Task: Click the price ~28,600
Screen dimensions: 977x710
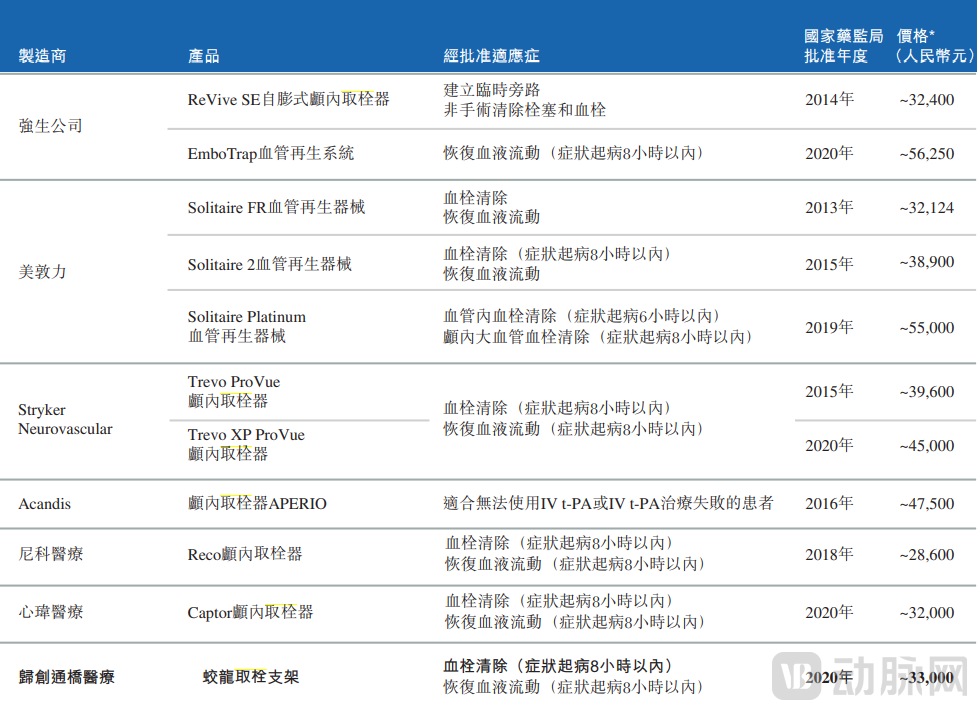Action: pyautogui.click(x=927, y=555)
